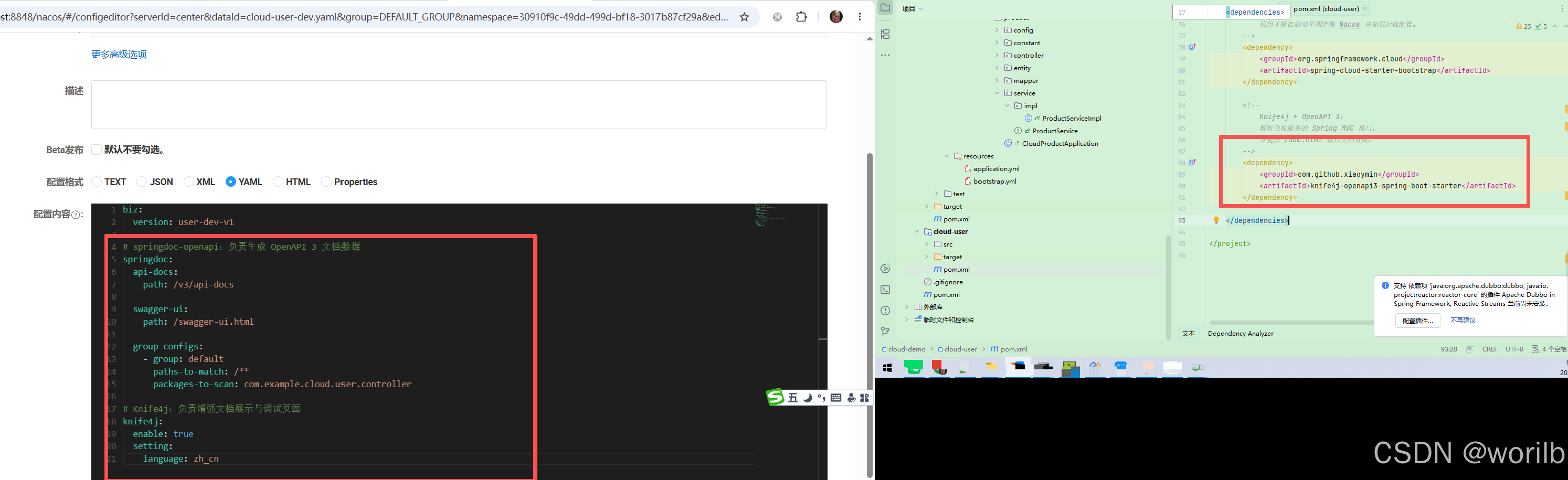Open the 更多高级选项 link
Image resolution: width=1568 pixels, height=480 pixels.
pos(119,54)
